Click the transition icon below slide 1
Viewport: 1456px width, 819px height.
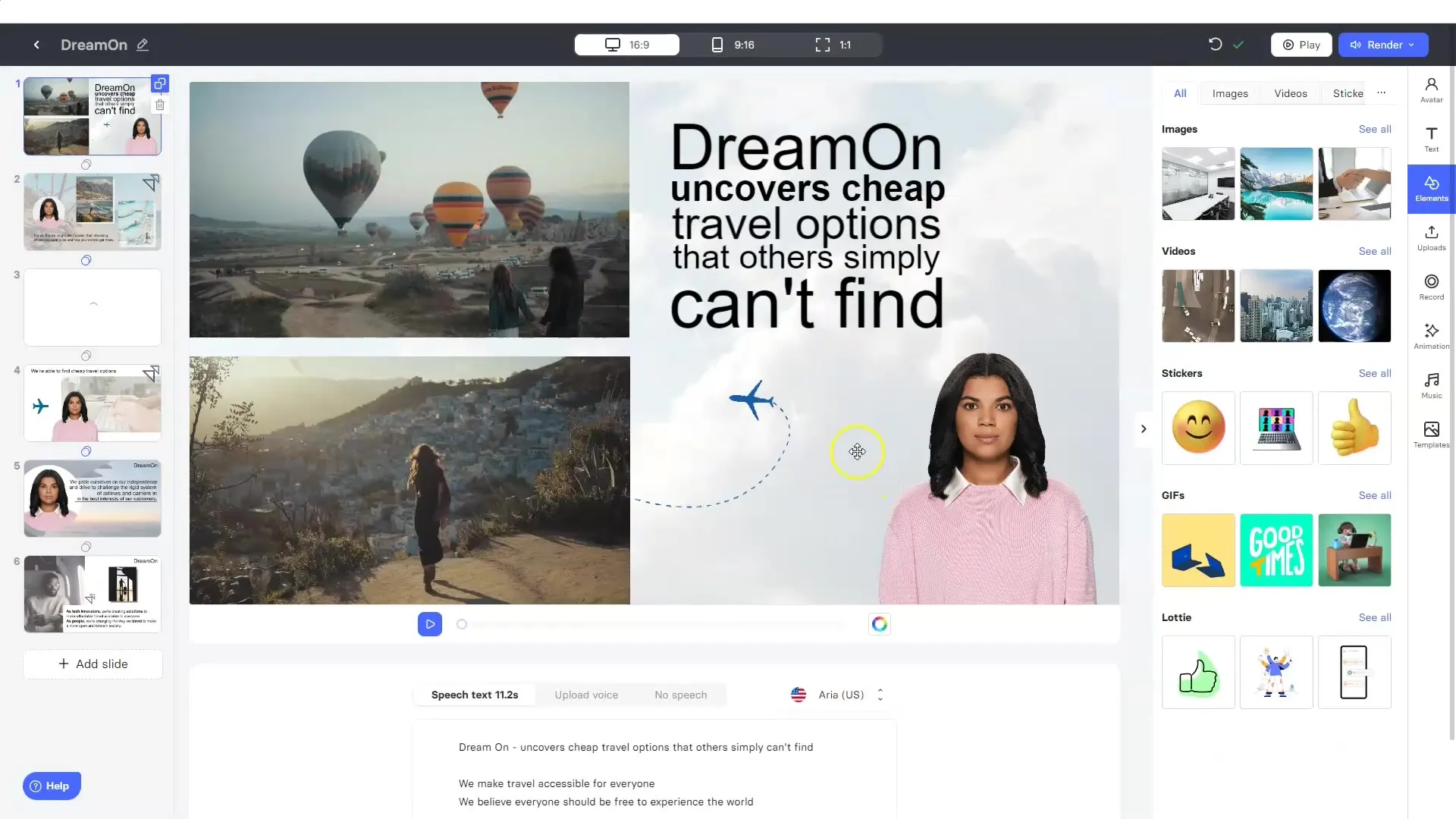click(86, 165)
